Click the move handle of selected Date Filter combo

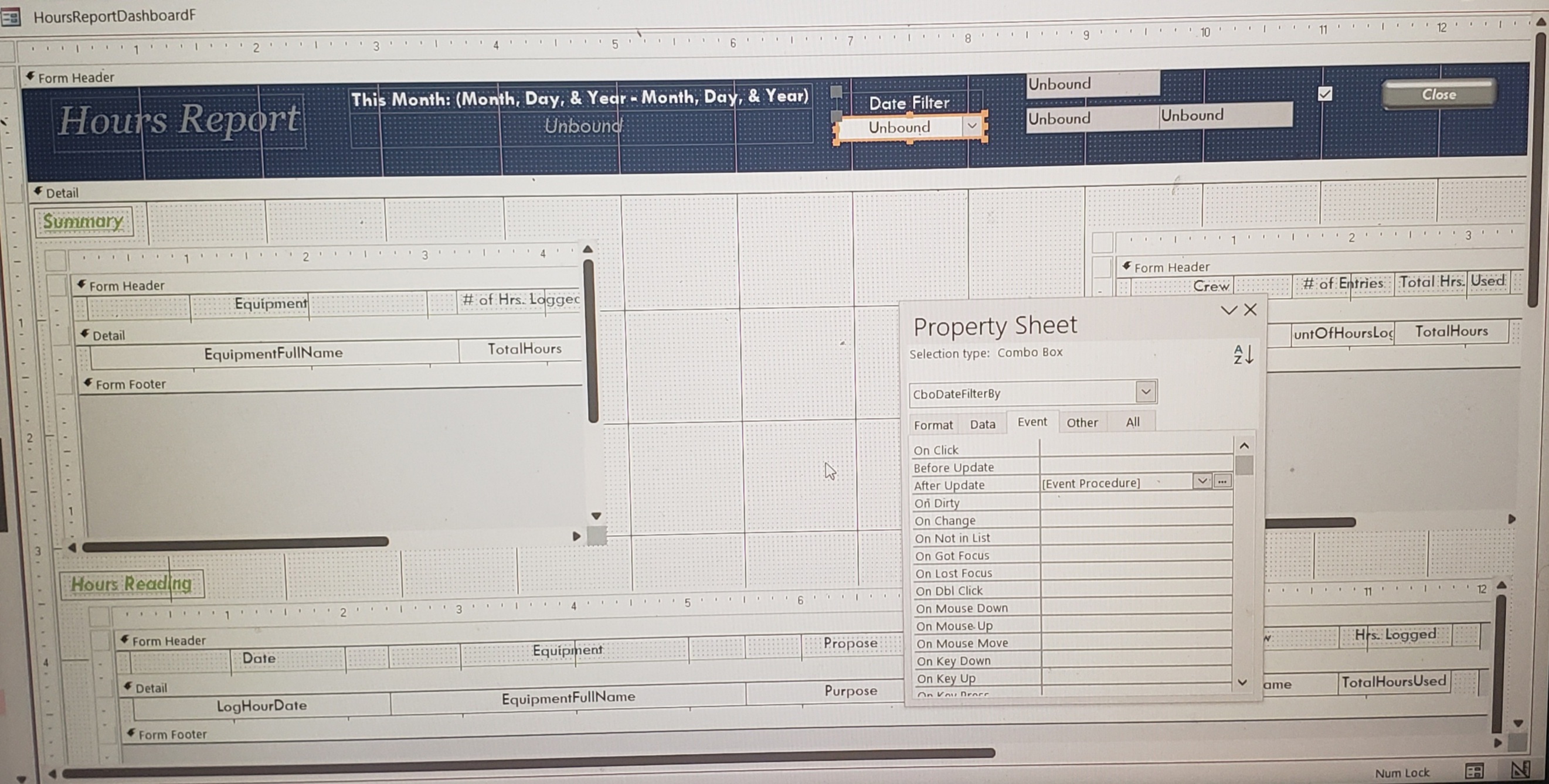(837, 116)
